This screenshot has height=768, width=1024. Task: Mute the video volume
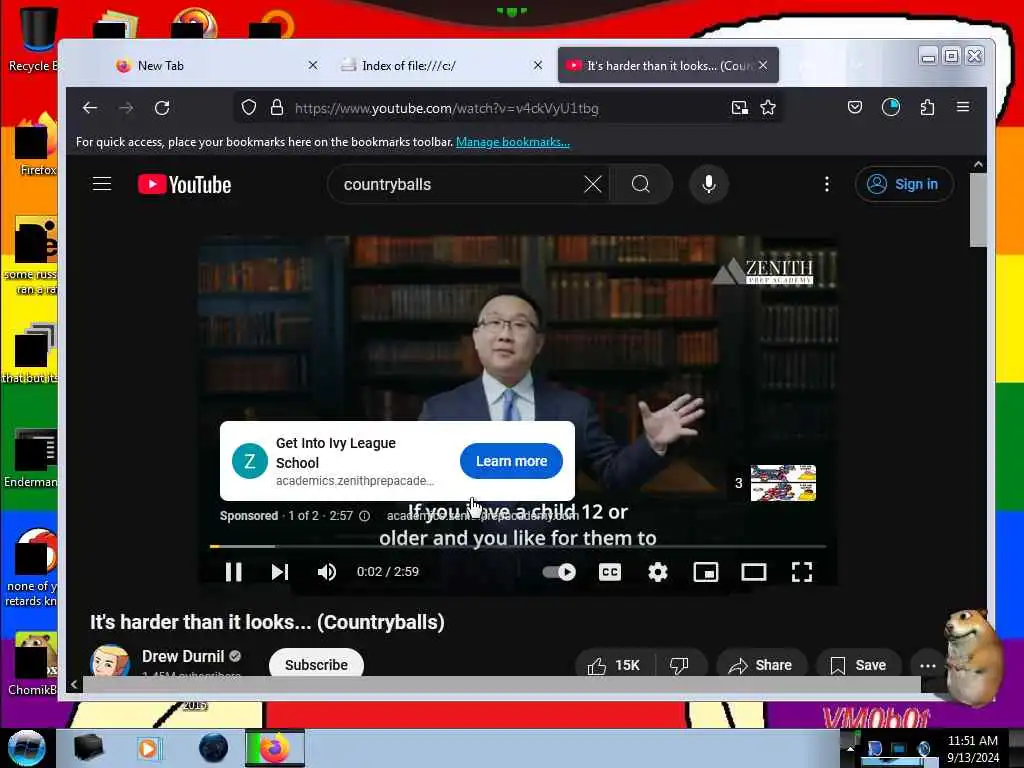coord(327,572)
